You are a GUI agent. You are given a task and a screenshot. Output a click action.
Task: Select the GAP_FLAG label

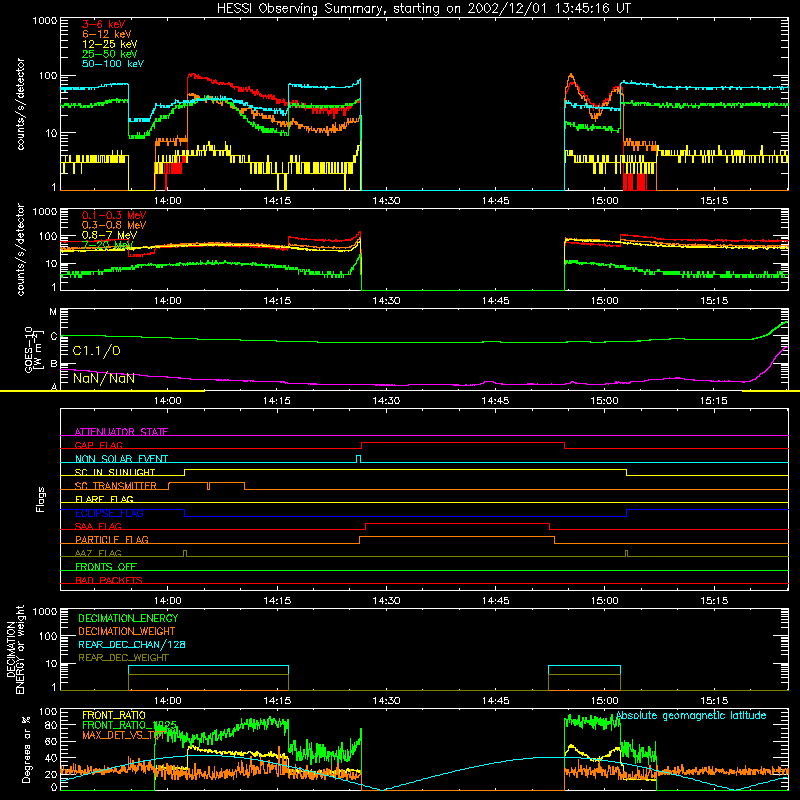coord(98,445)
